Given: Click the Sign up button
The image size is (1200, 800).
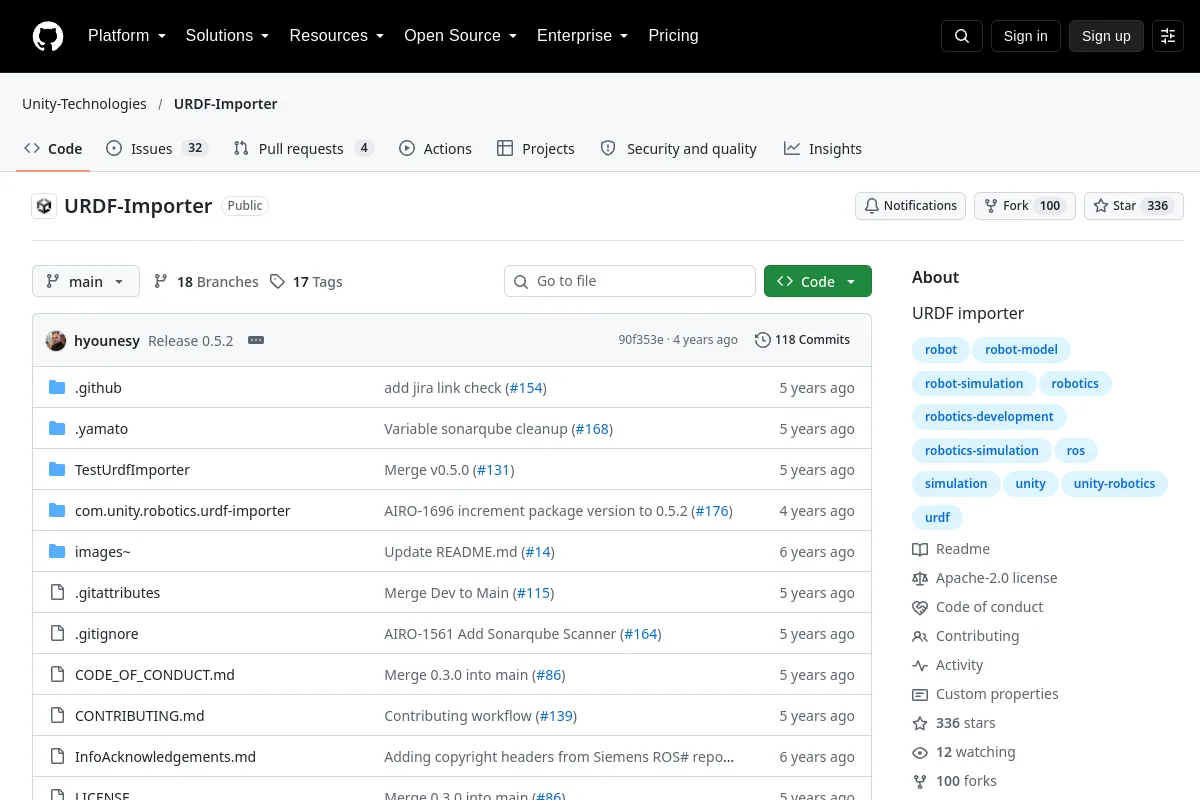Looking at the screenshot, I should coord(1106,36).
